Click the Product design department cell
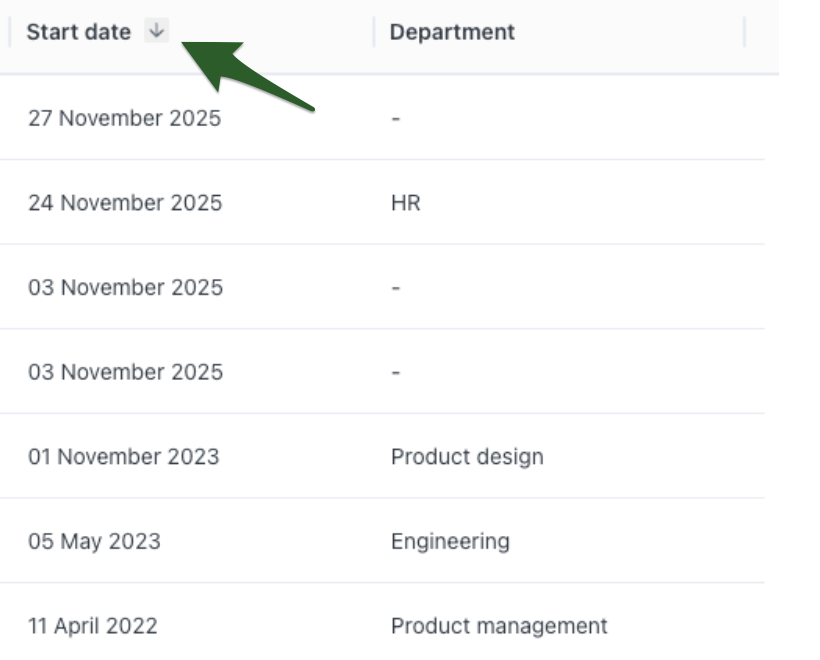 tap(467, 457)
